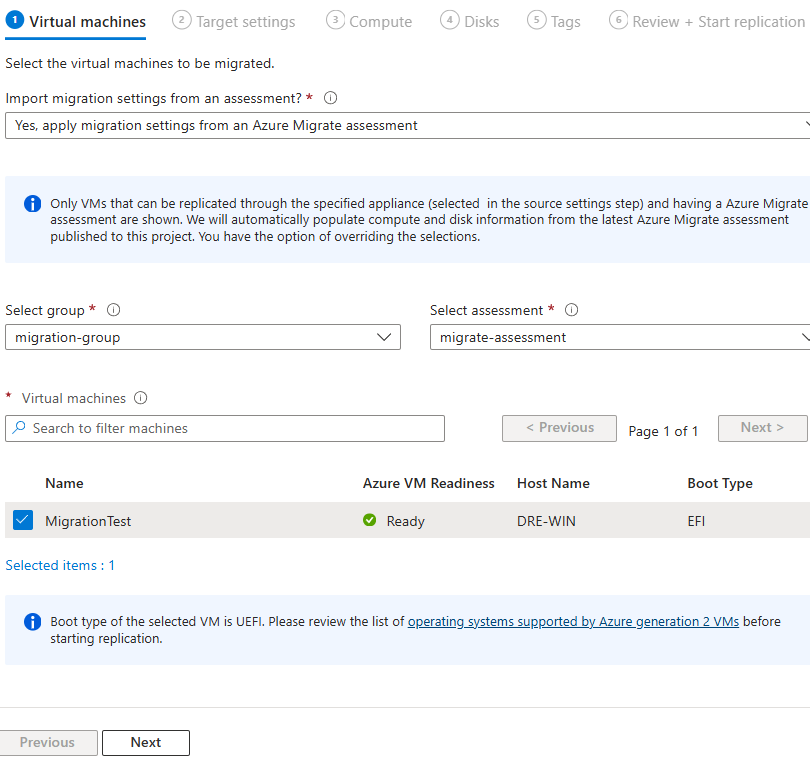Focus the Search to filter machines field
The image size is (810, 768).
point(225,428)
